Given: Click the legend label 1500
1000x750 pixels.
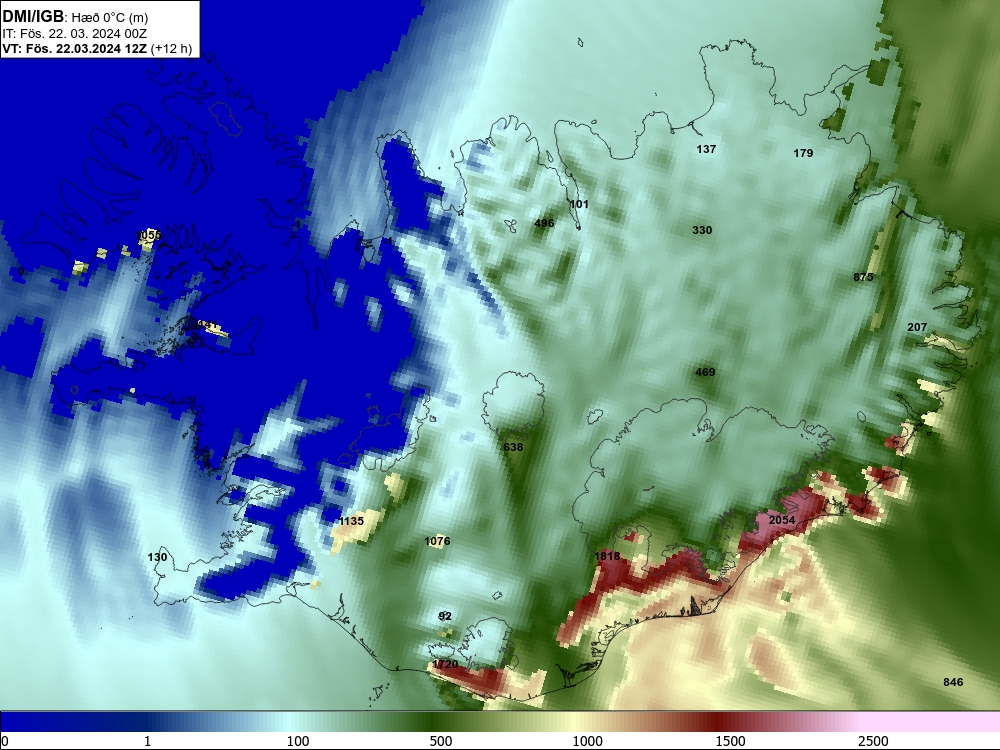Looking at the screenshot, I should coord(730,741).
